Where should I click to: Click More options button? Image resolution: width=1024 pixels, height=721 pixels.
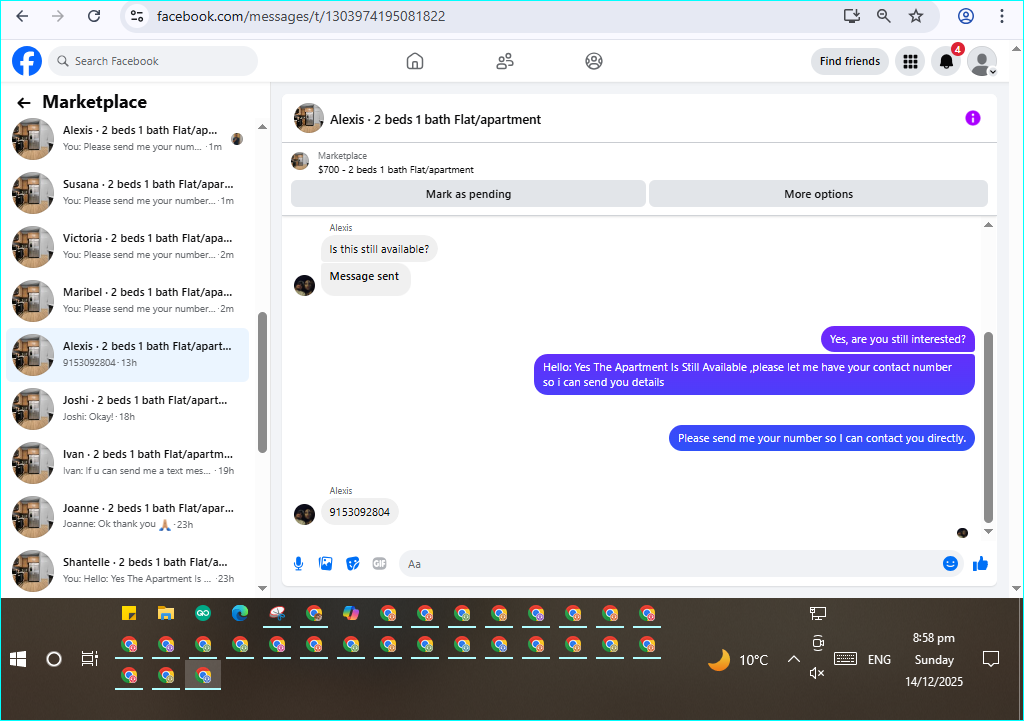[x=818, y=194]
